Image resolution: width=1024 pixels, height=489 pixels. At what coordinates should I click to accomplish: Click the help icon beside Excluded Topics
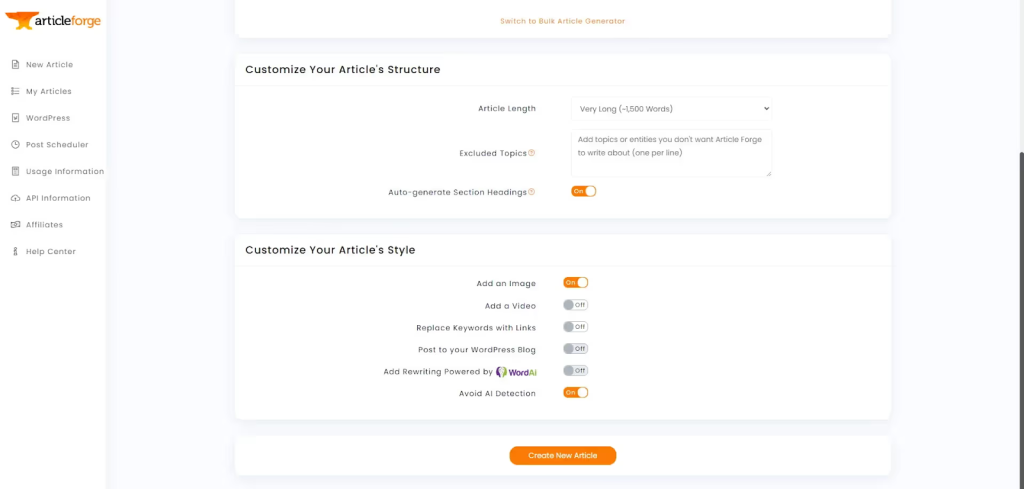pyautogui.click(x=532, y=153)
